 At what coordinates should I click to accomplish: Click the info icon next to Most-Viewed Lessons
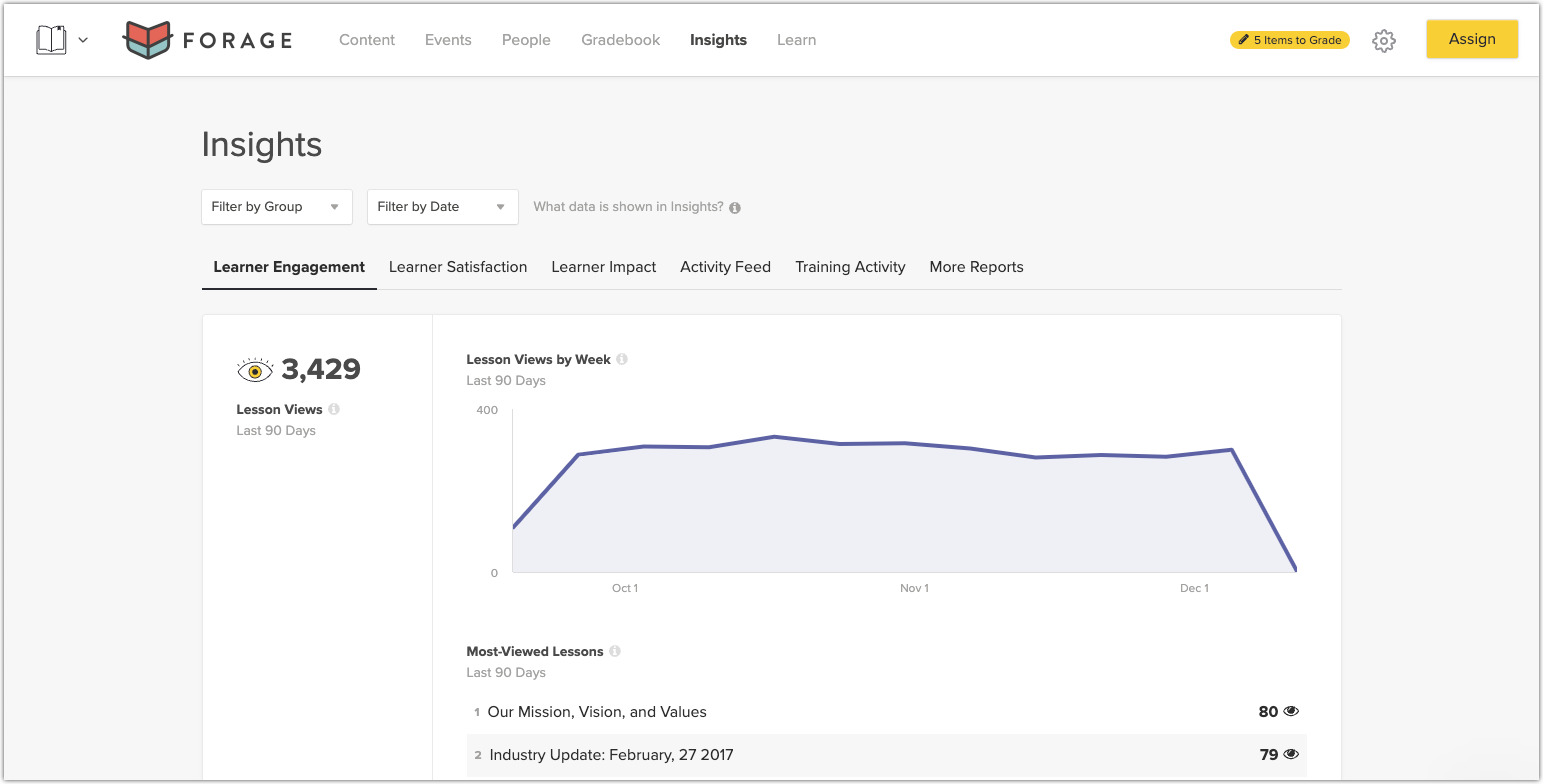point(615,651)
